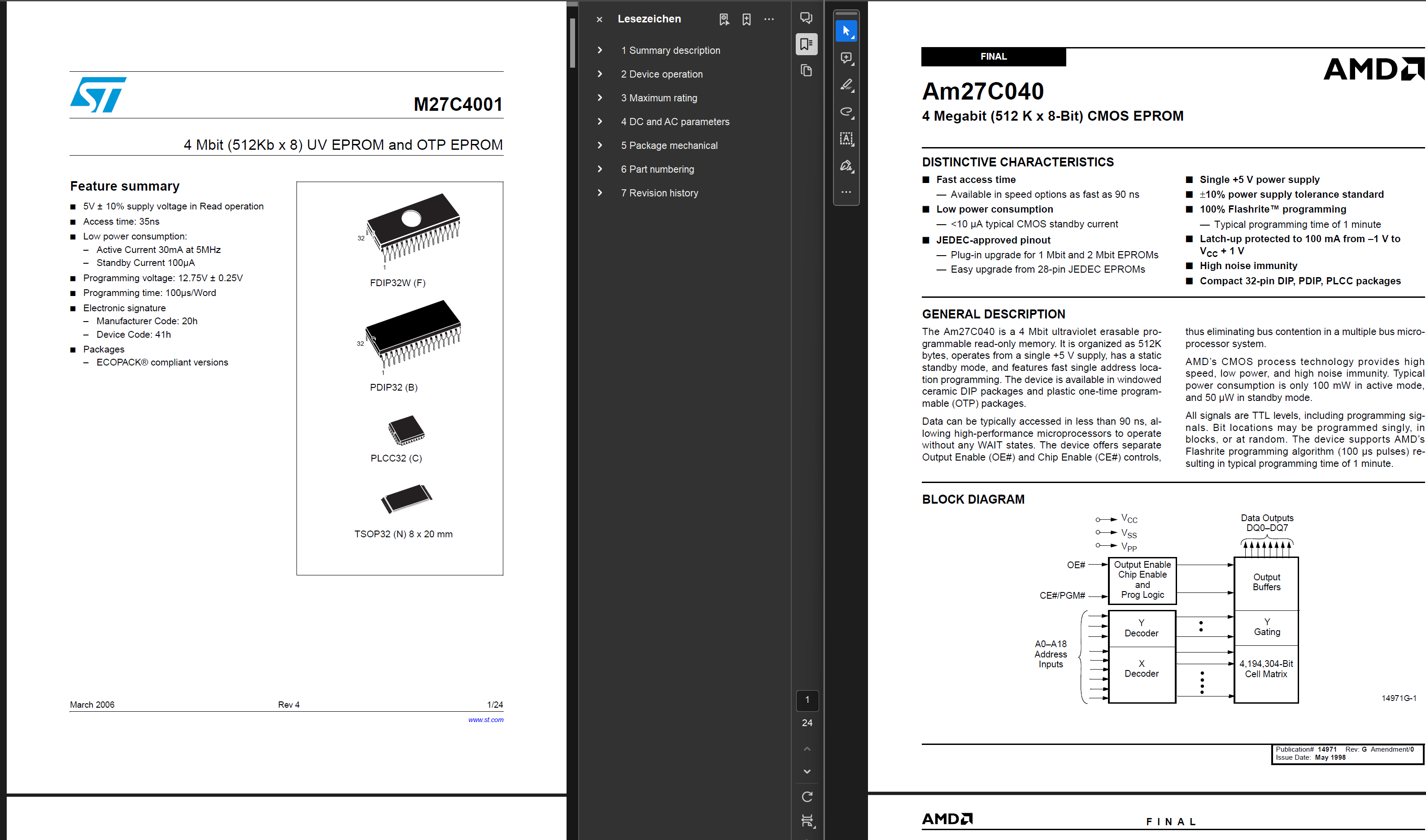The width and height of the screenshot is (1426, 840).
Task: Go to next page with down arrow
Action: point(807,771)
